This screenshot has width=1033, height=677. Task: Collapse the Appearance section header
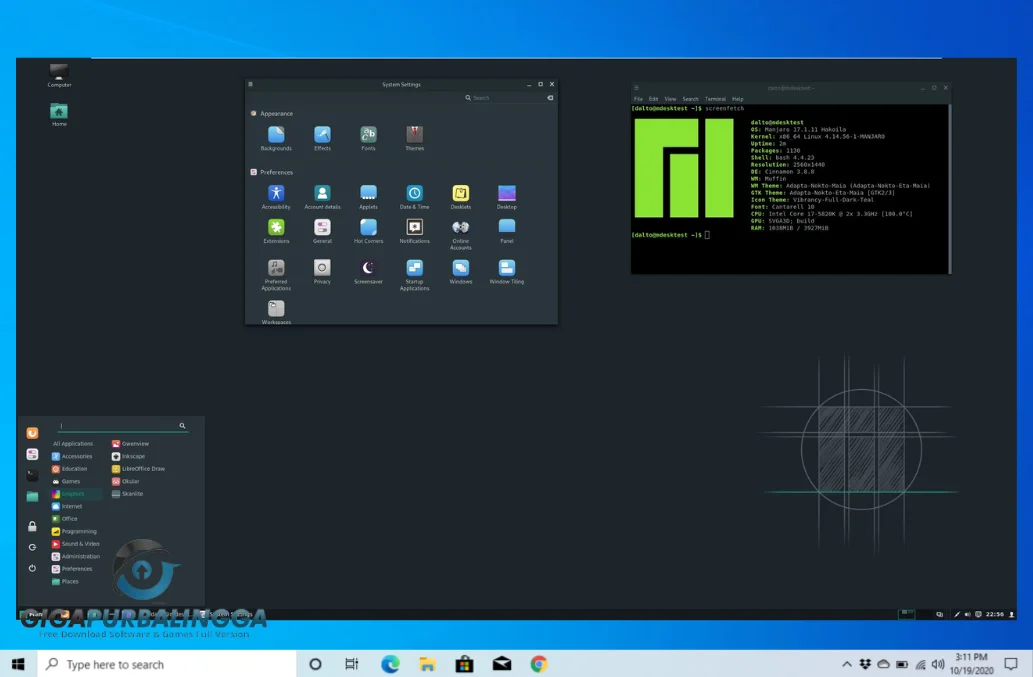click(x=276, y=114)
